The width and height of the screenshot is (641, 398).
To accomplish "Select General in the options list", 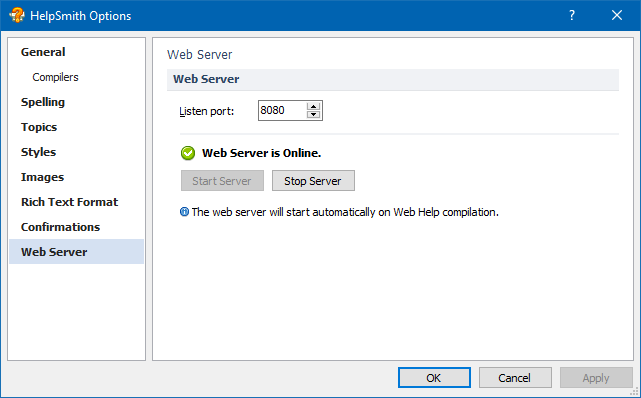I will 76,52.
